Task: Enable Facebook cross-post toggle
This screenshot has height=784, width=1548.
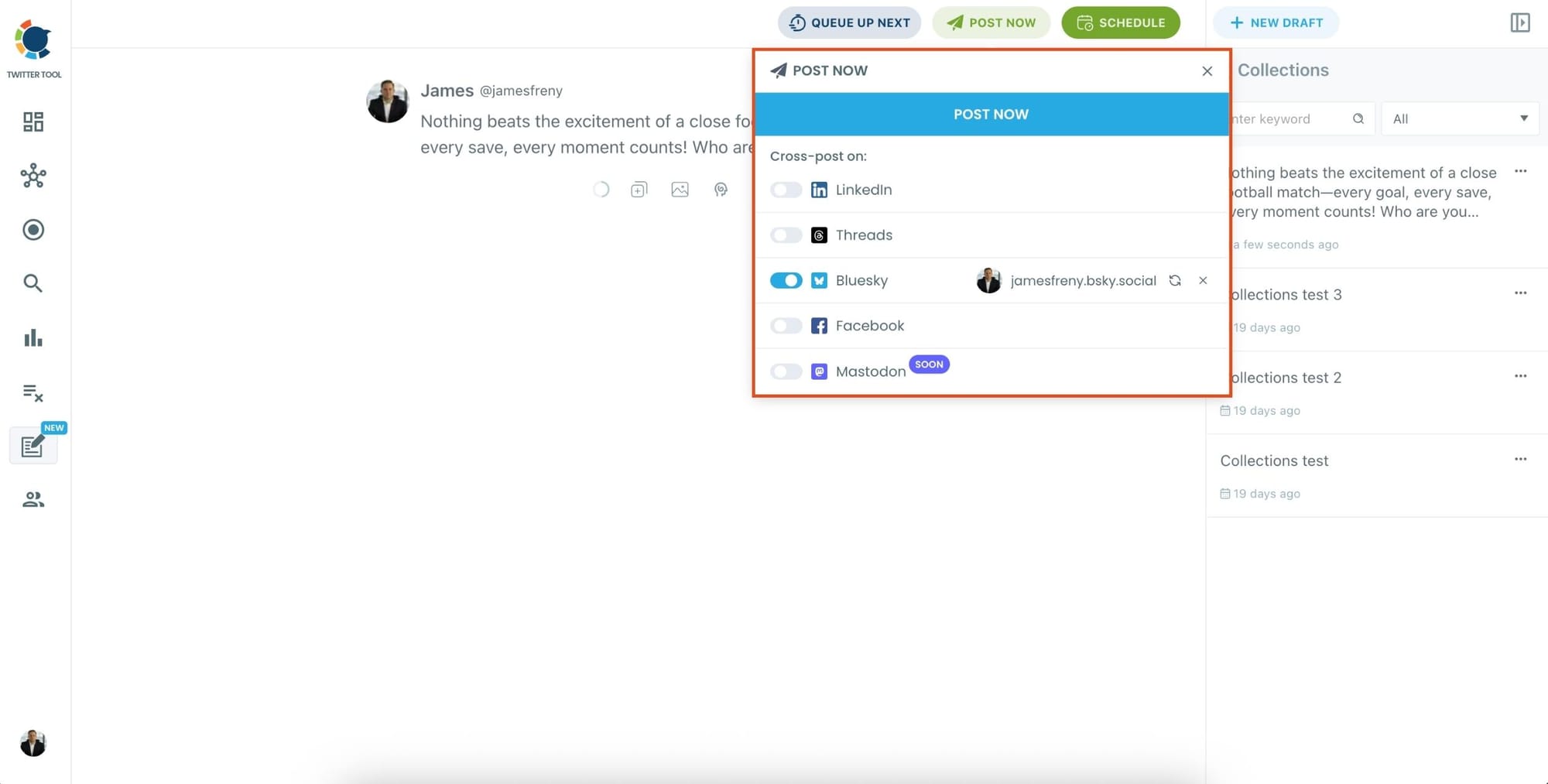Action: coord(786,326)
